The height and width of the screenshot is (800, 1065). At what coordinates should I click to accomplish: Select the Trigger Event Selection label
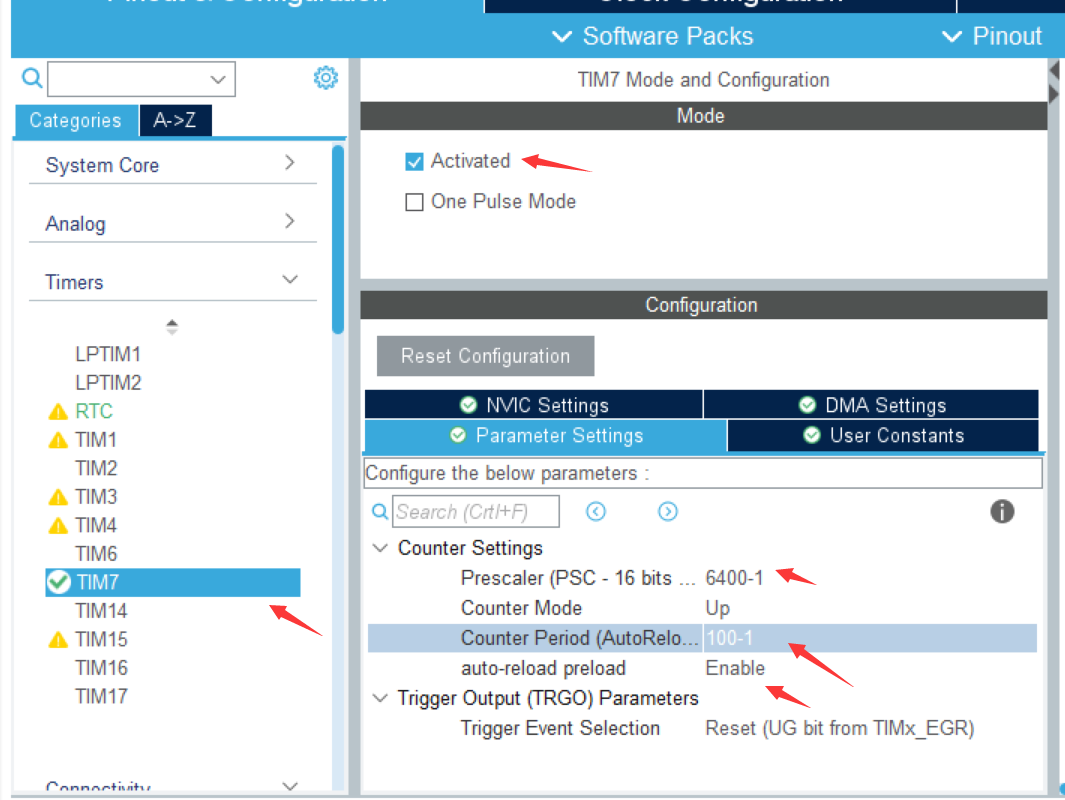coord(560,728)
